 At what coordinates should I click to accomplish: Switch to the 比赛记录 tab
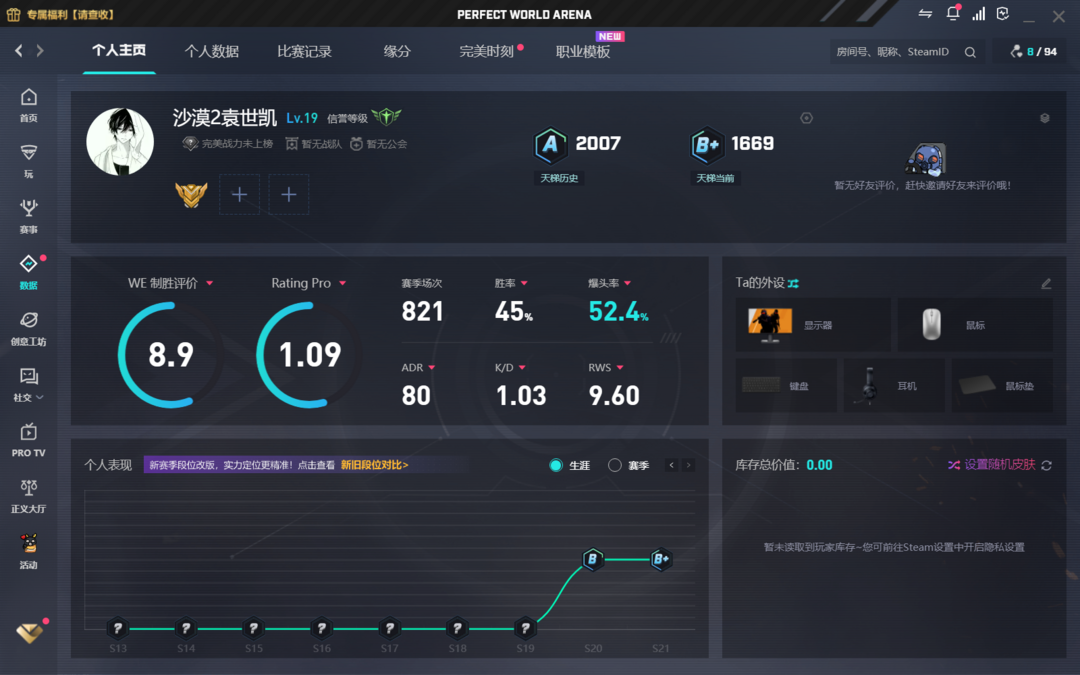304,52
